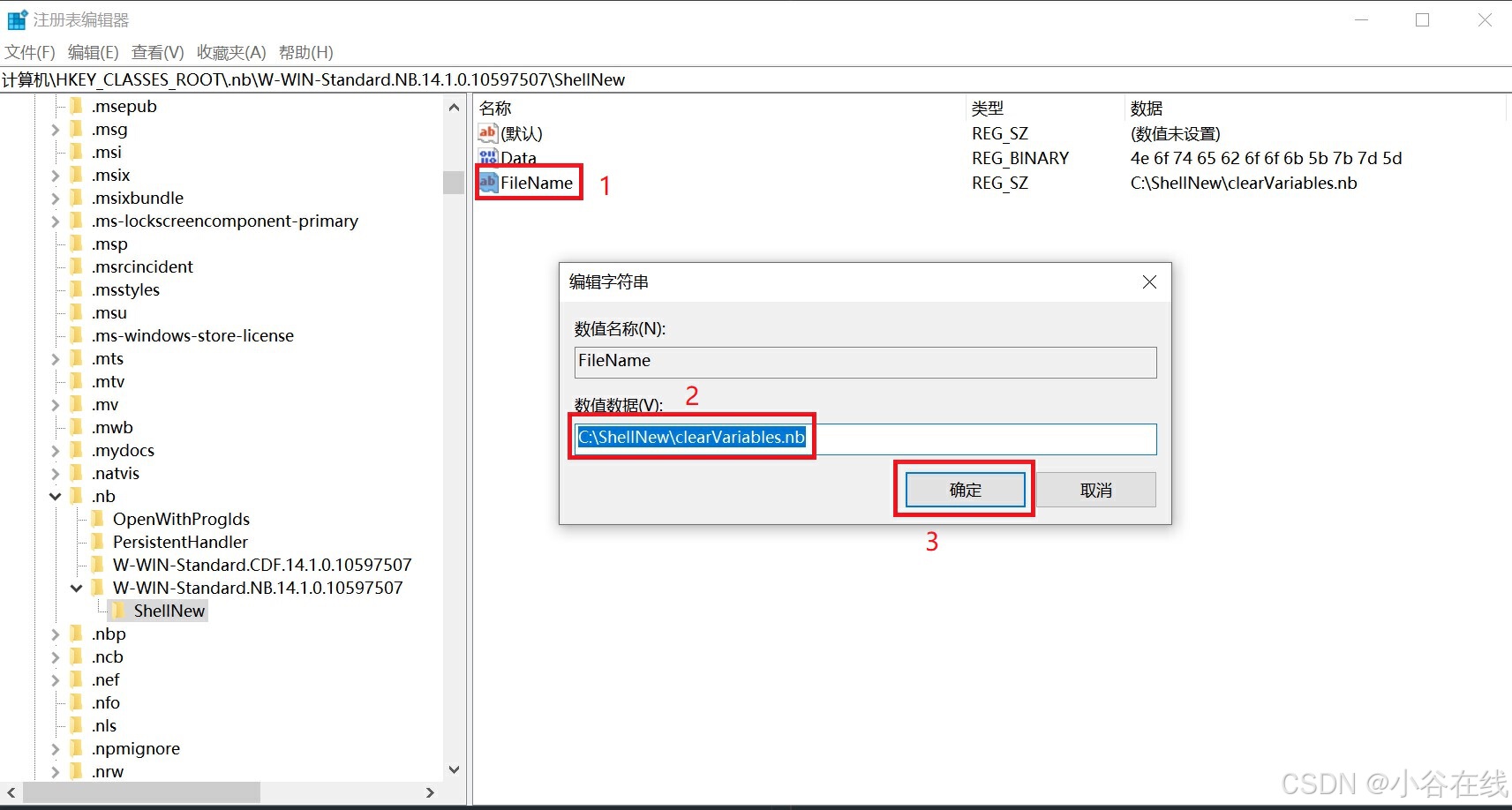The width and height of the screenshot is (1512, 810).
Task: Click the tree pane scroll up arrow
Action: point(455,108)
